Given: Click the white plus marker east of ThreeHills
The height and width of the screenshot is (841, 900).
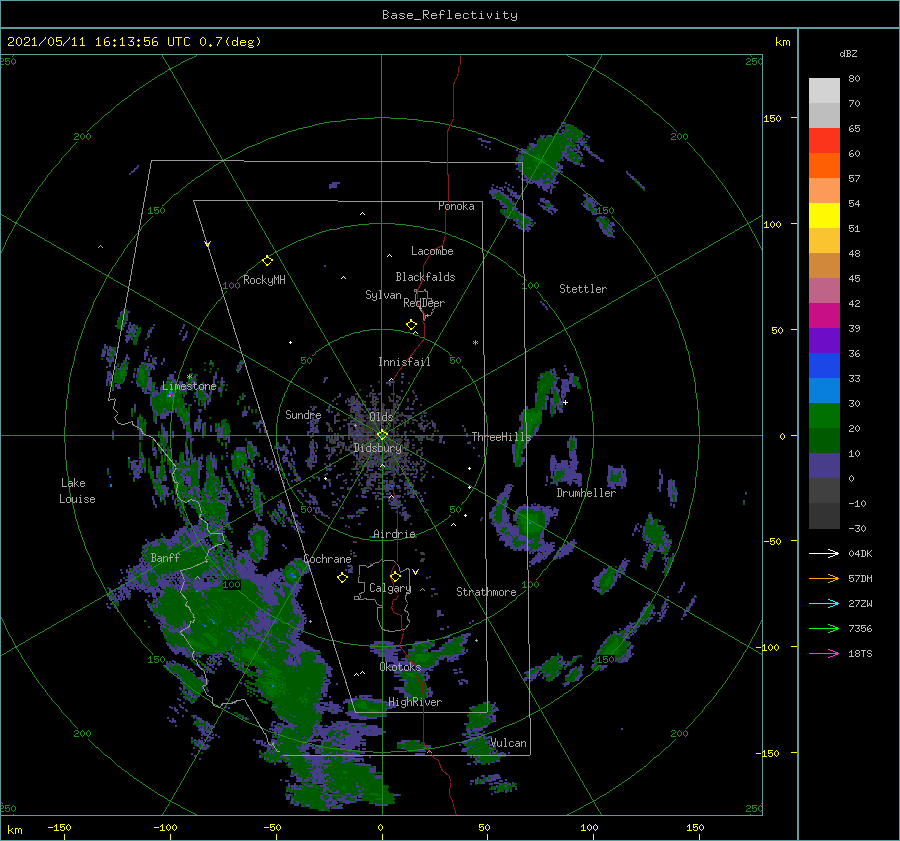Looking at the screenshot, I should pos(565,402).
